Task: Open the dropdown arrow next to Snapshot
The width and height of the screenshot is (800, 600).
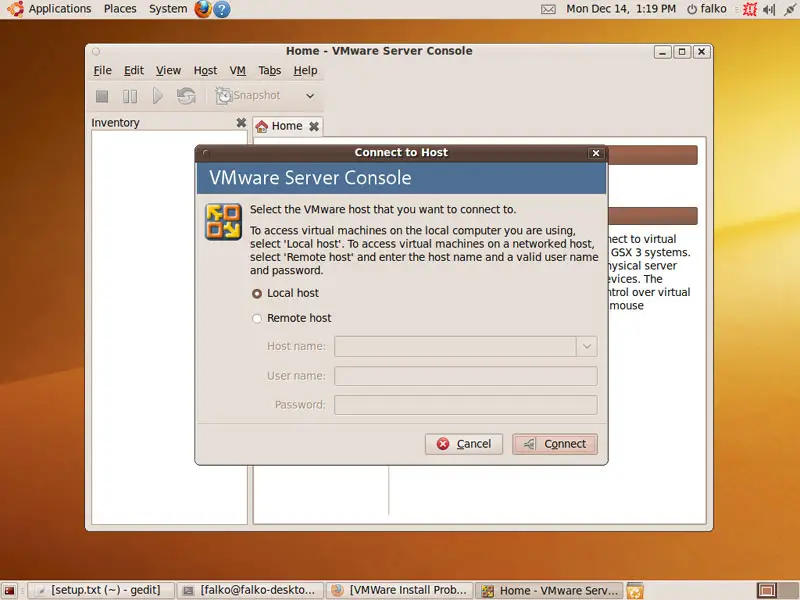Action: (310, 96)
